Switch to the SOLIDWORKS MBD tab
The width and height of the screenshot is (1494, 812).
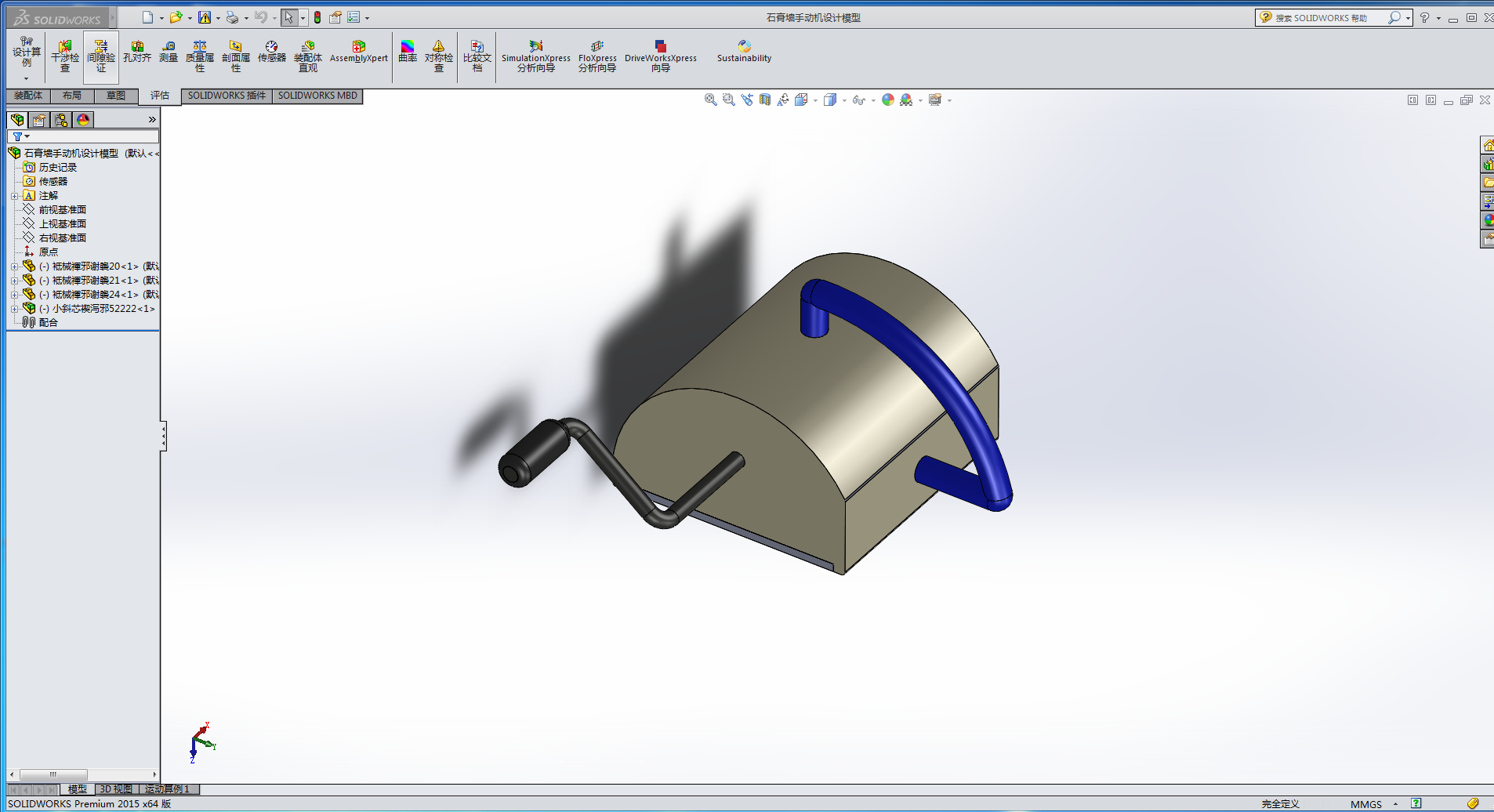coord(317,96)
